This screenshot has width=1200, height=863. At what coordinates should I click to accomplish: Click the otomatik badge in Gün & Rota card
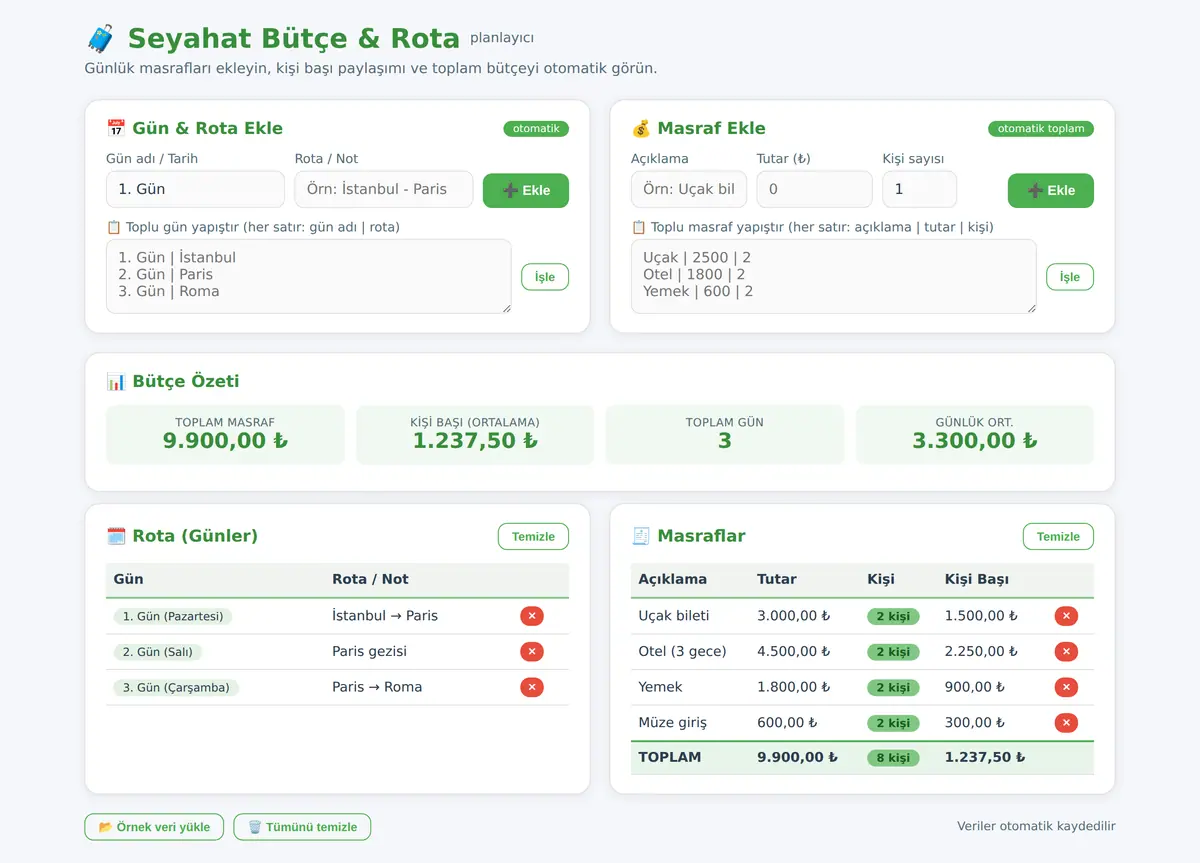536,129
